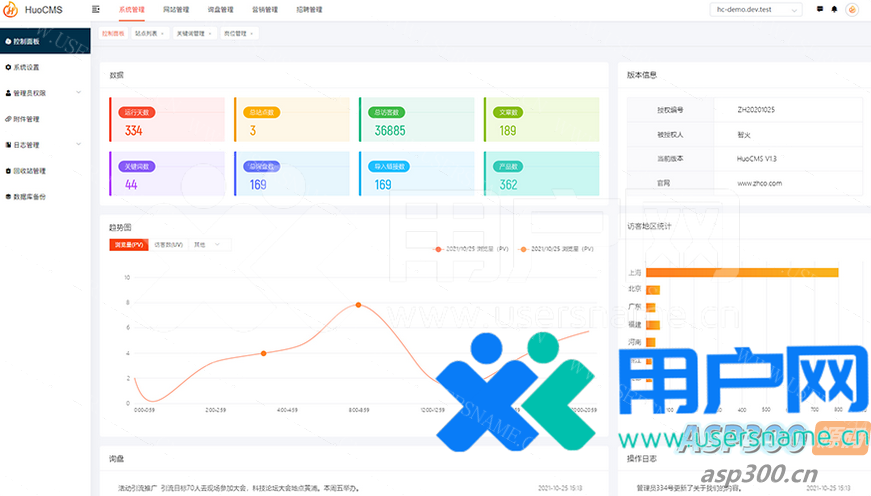
Task: Collapse sidebar with the menu fold icon
Action: point(96,9)
